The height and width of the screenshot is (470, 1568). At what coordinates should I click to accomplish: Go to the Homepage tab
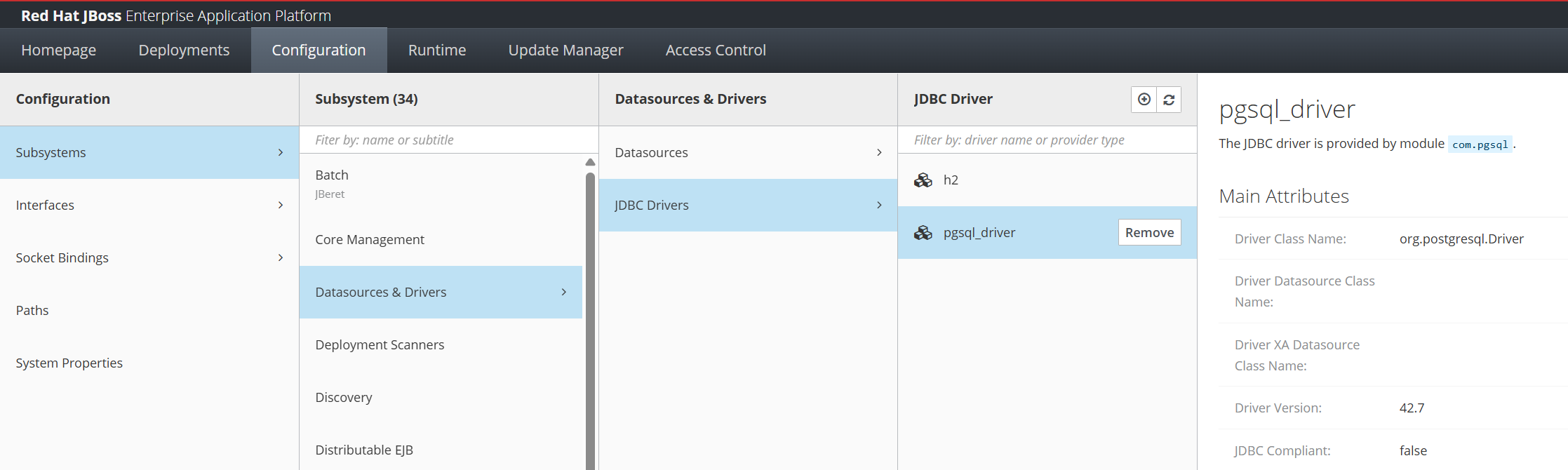coord(59,51)
